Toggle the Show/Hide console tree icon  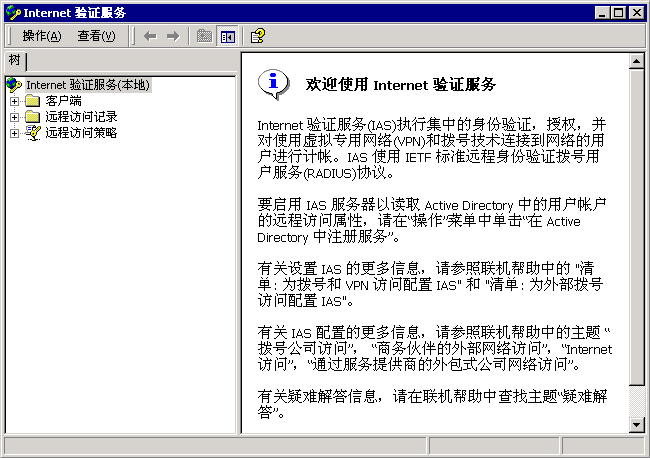(x=228, y=36)
